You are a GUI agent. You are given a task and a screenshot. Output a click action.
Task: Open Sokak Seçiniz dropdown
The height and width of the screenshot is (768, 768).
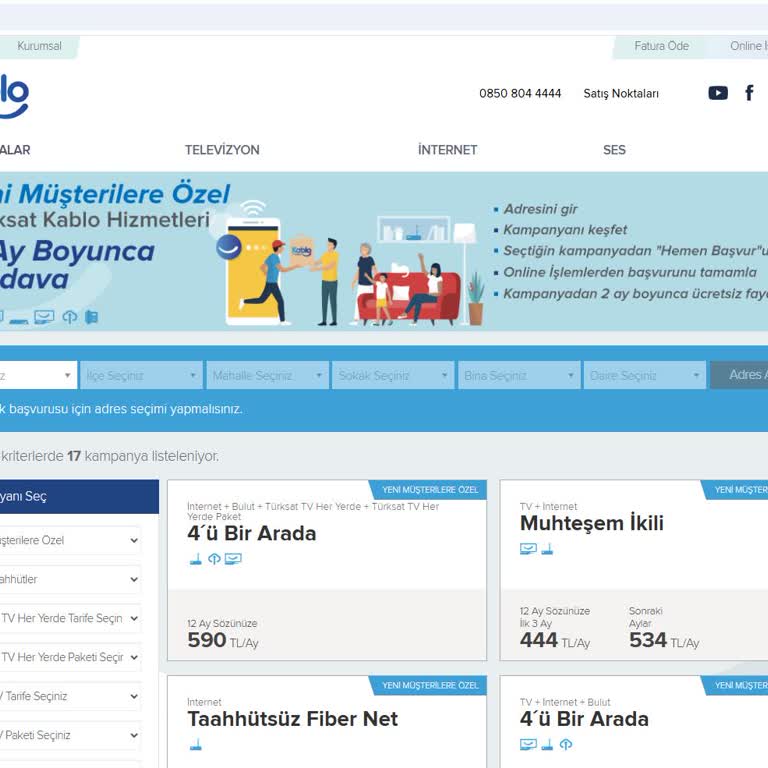393,376
